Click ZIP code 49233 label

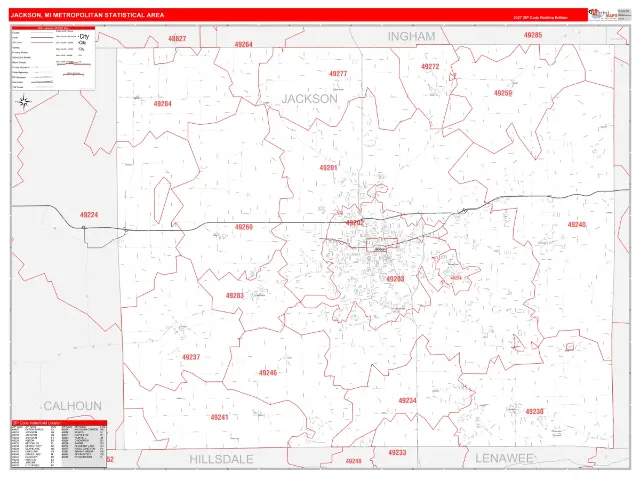[x=397, y=453]
